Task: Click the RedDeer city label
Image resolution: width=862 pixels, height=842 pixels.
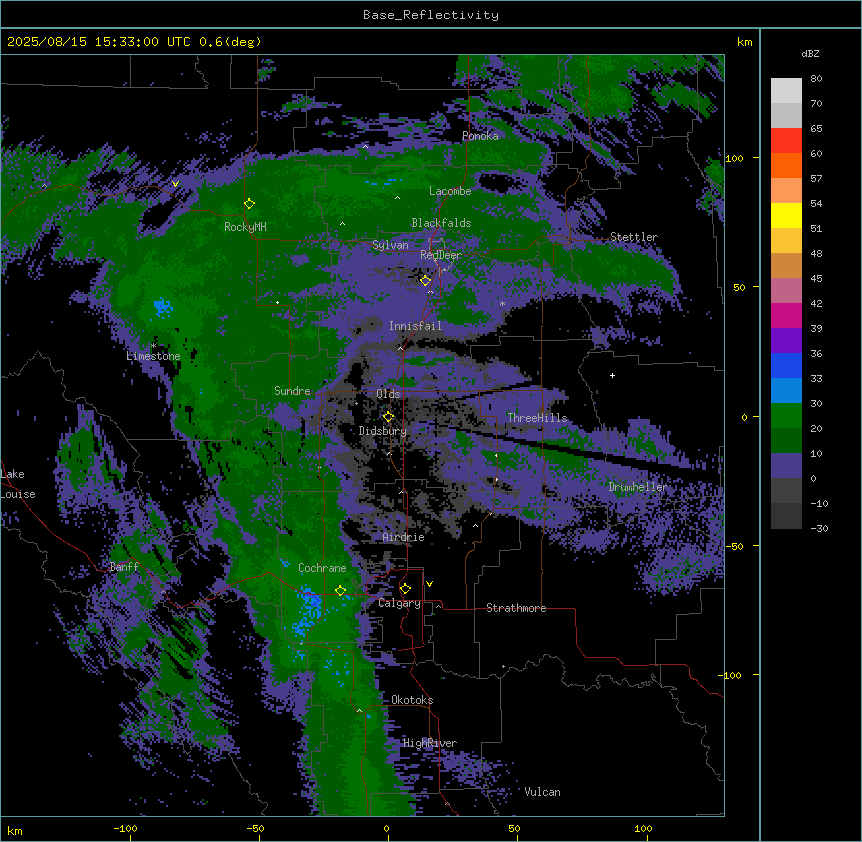Action: coord(441,255)
